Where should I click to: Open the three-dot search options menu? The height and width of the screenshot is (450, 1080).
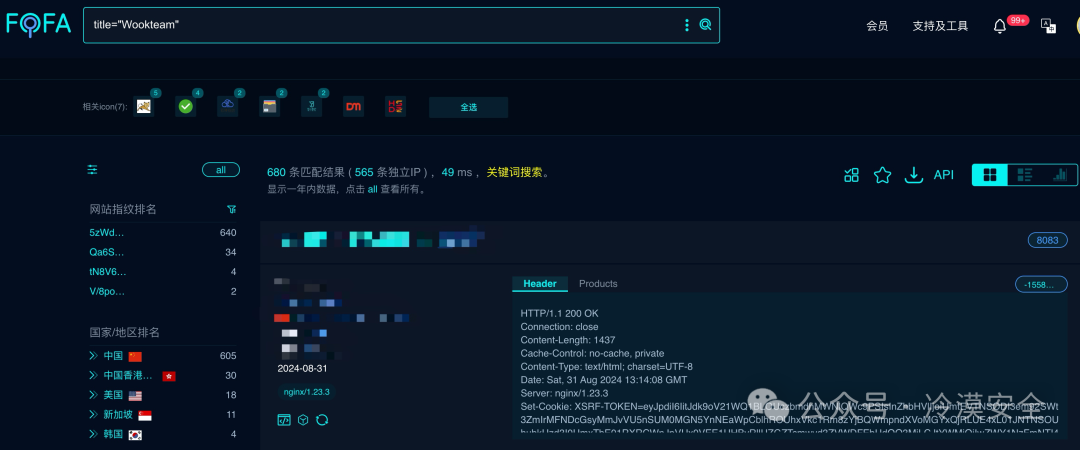click(686, 25)
